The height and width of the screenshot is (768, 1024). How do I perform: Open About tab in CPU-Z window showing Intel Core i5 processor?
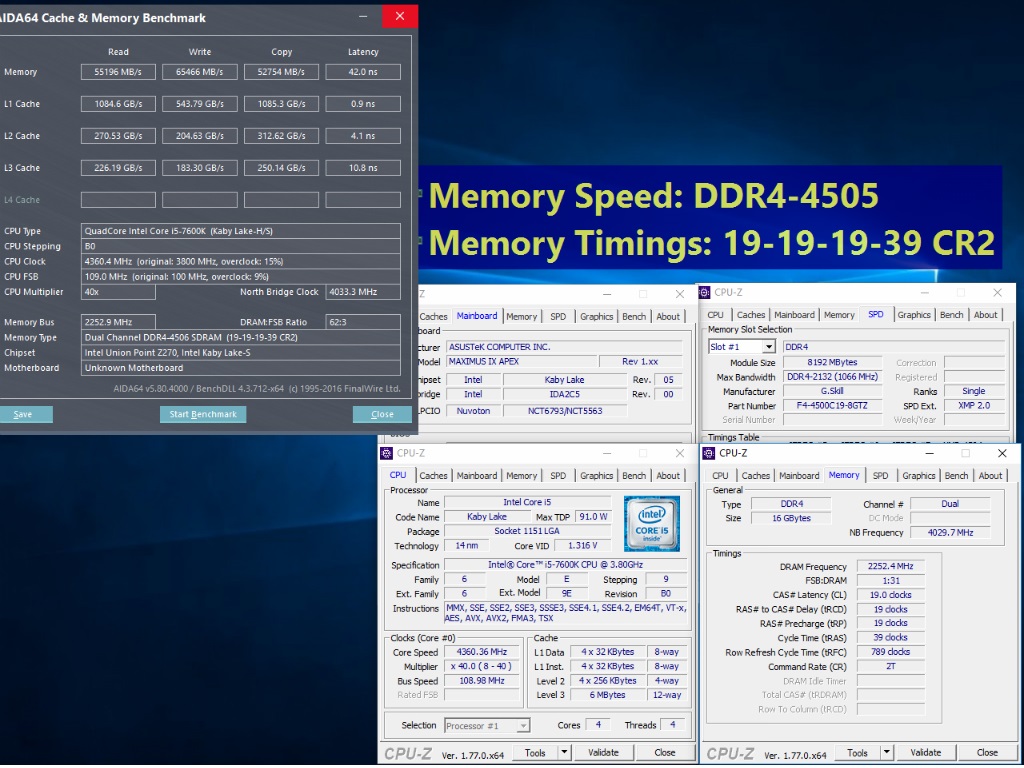[x=668, y=475]
